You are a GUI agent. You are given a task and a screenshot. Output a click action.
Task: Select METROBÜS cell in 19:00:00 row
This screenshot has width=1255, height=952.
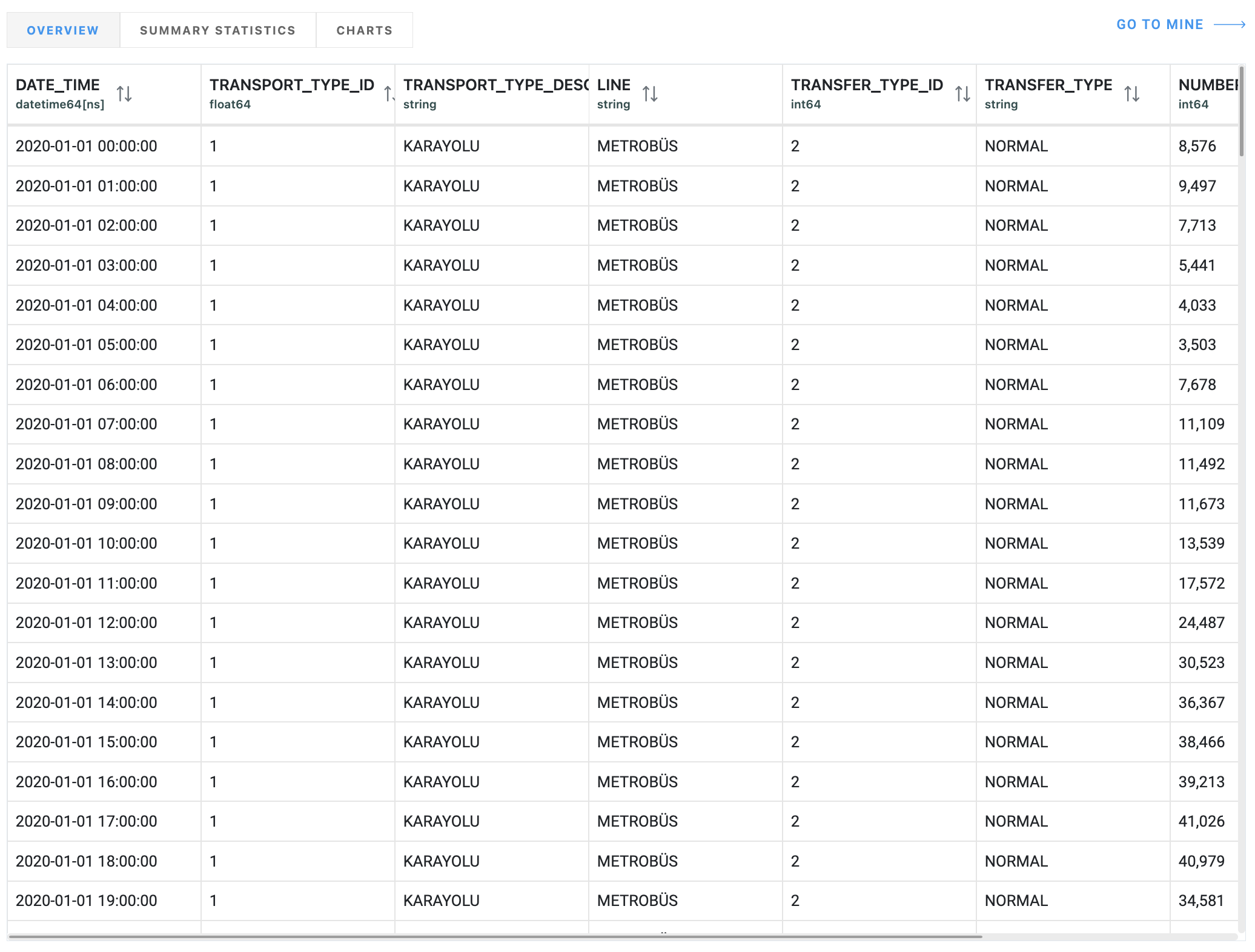[x=637, y=901]
